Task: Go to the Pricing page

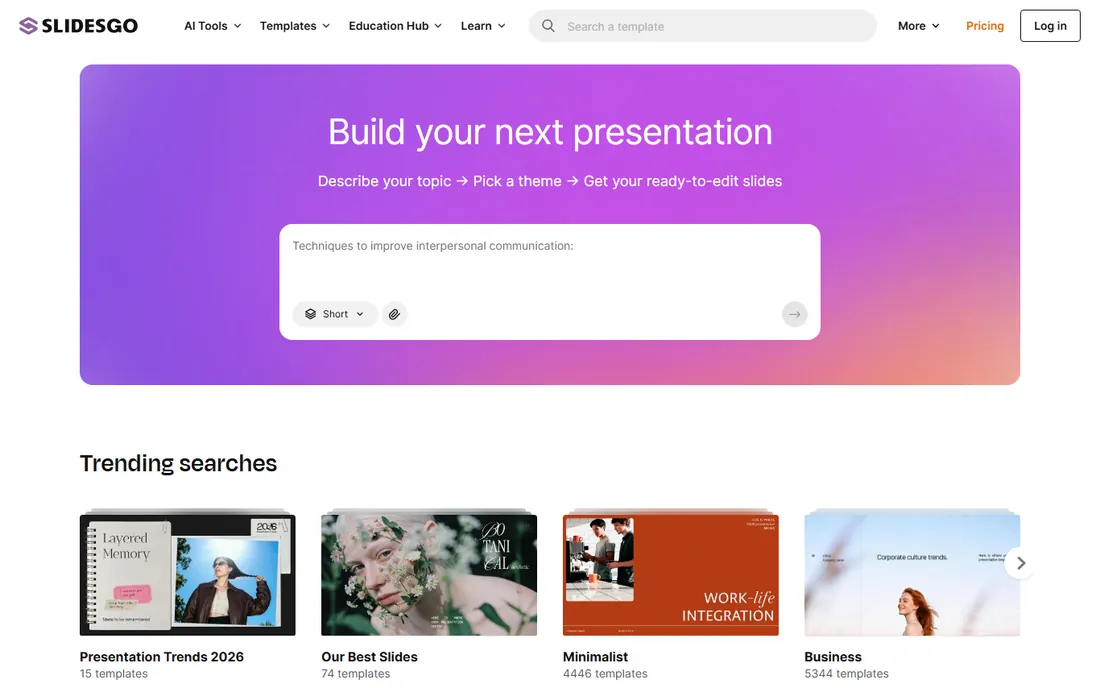Action: coord(984,26)
